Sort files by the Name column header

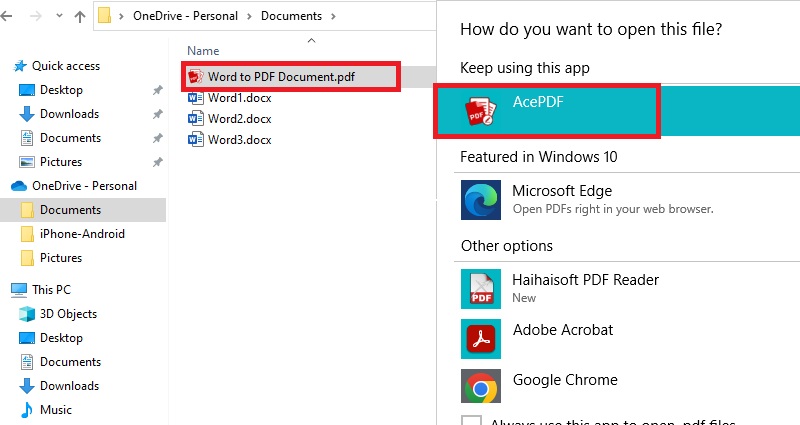click(203, 51)
